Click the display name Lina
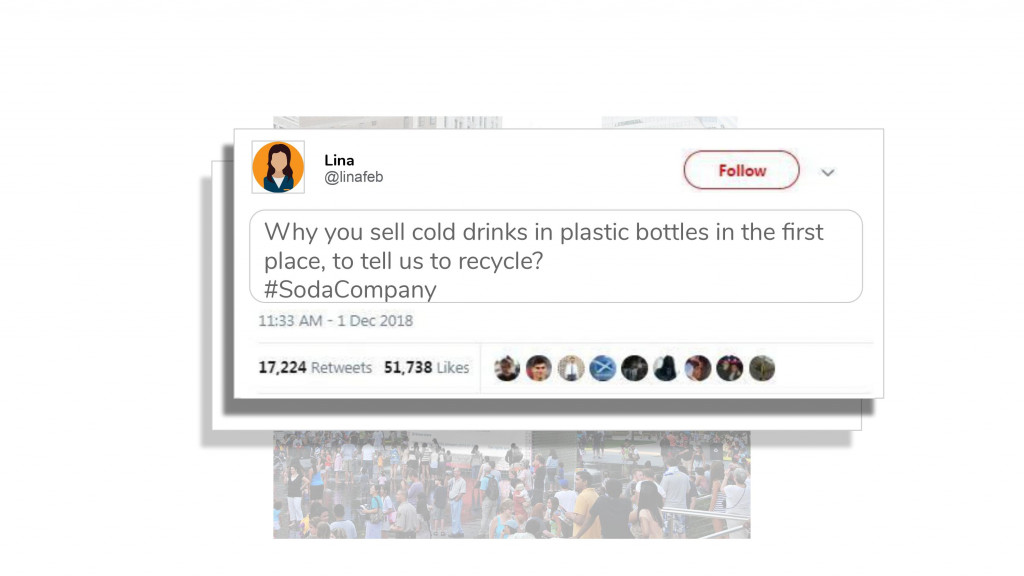1024x576 pixels. (x=339, y=160)
